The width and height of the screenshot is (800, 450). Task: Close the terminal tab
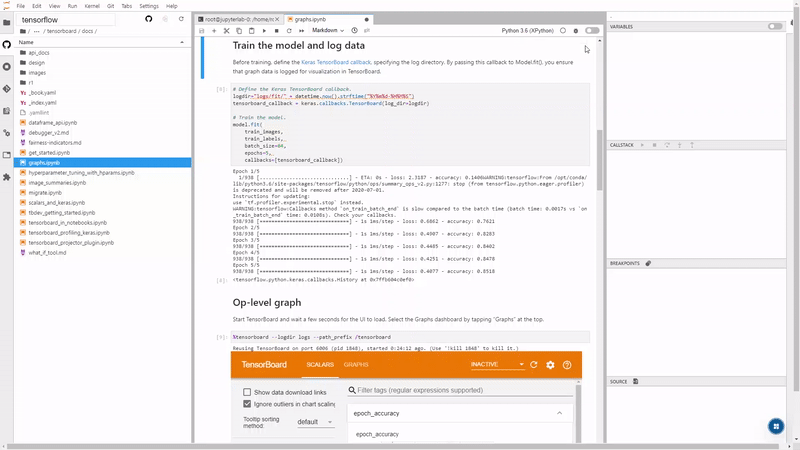point(278,19)
